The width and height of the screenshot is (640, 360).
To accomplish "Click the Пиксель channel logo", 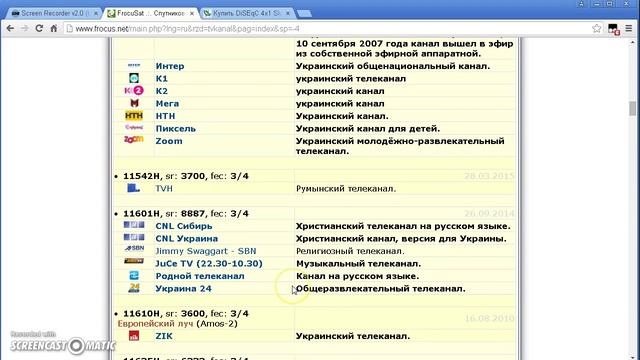I will click(x=134, y=127).
